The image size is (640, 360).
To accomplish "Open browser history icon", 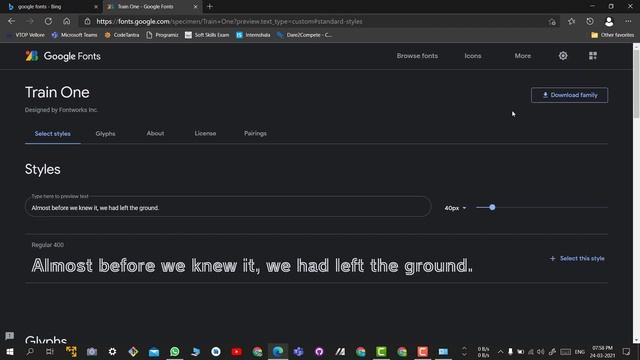I will tap(590, 21).
